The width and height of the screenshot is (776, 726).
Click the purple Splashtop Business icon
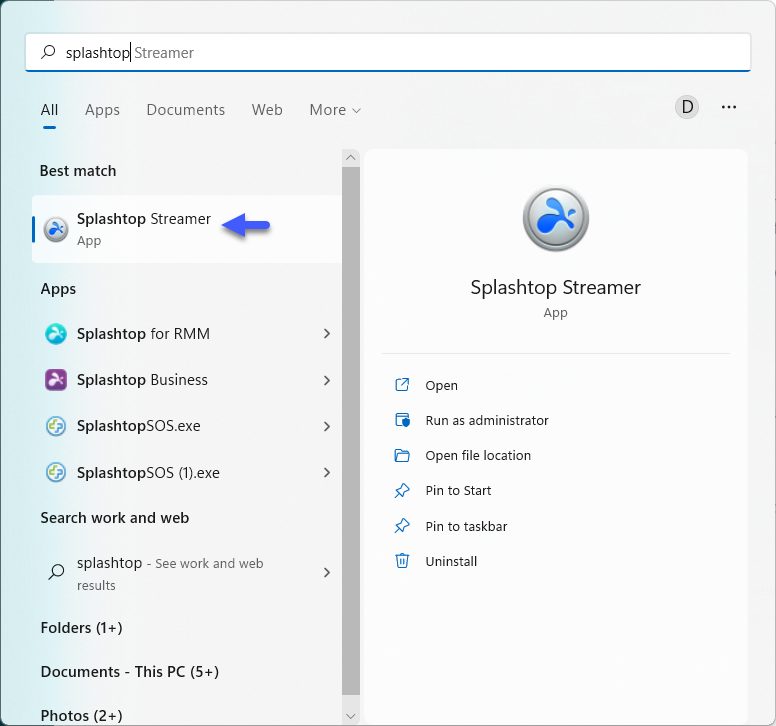click(56, 380)
